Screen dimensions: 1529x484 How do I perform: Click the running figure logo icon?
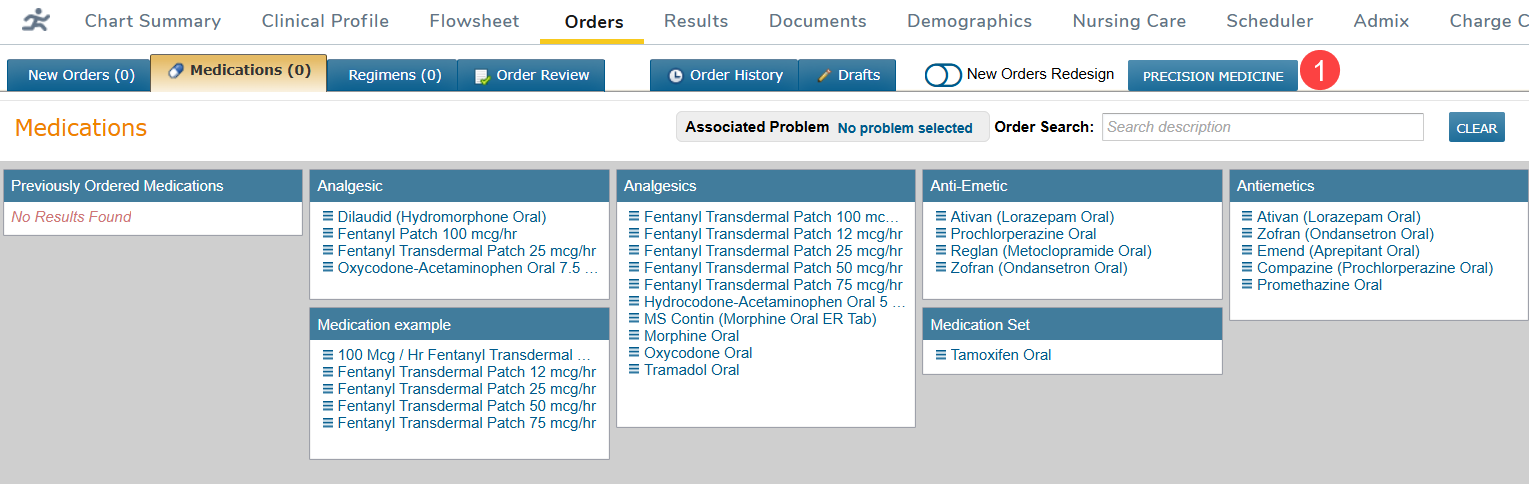[36, 20]
